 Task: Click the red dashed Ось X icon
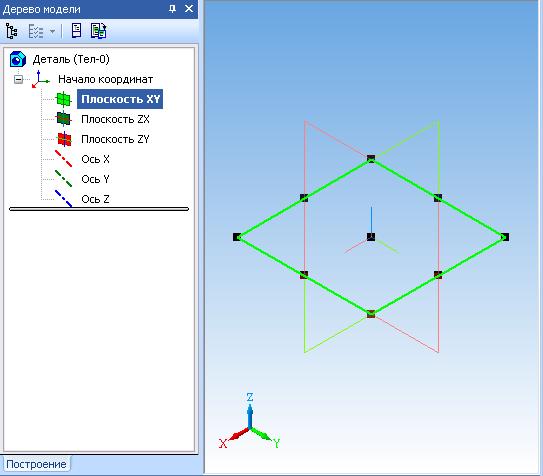(63, 159)
